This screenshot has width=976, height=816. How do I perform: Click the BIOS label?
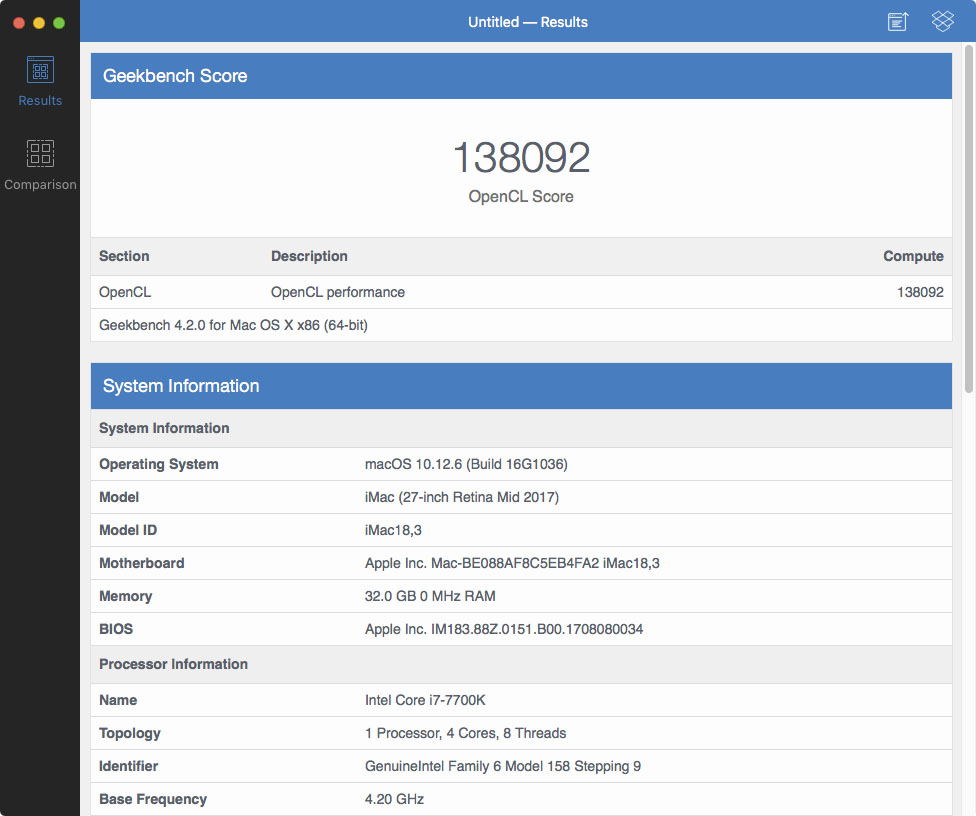pos(116,629)
